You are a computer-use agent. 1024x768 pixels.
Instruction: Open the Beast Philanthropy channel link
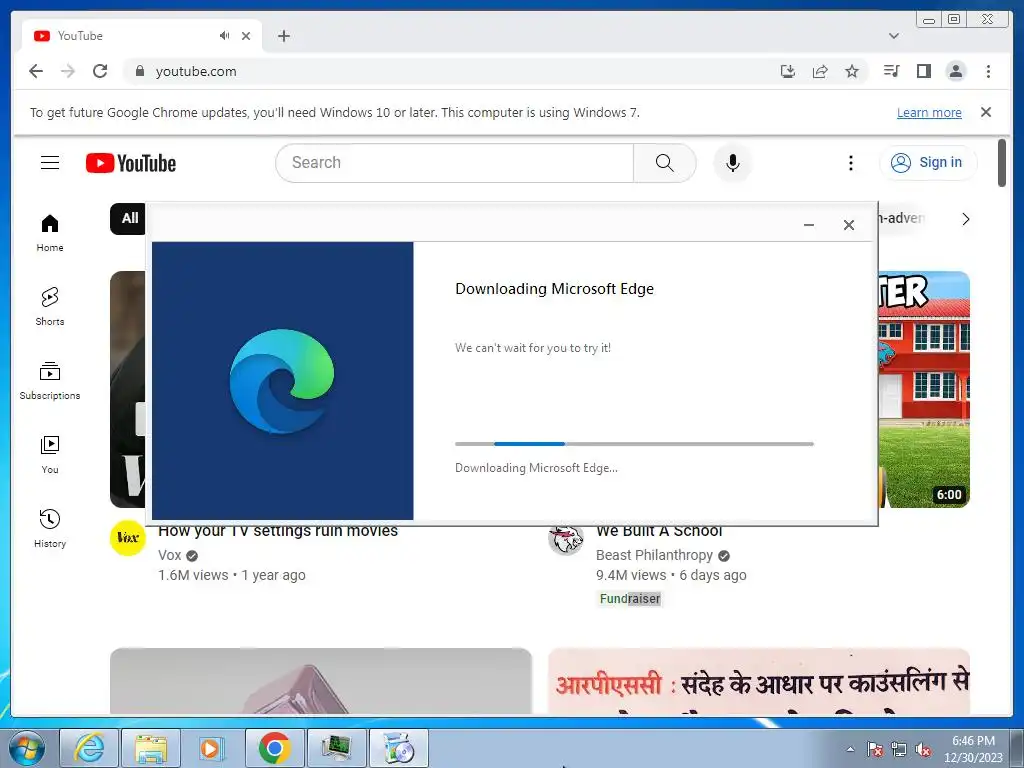pyautogui.click(x=654, y=555)
